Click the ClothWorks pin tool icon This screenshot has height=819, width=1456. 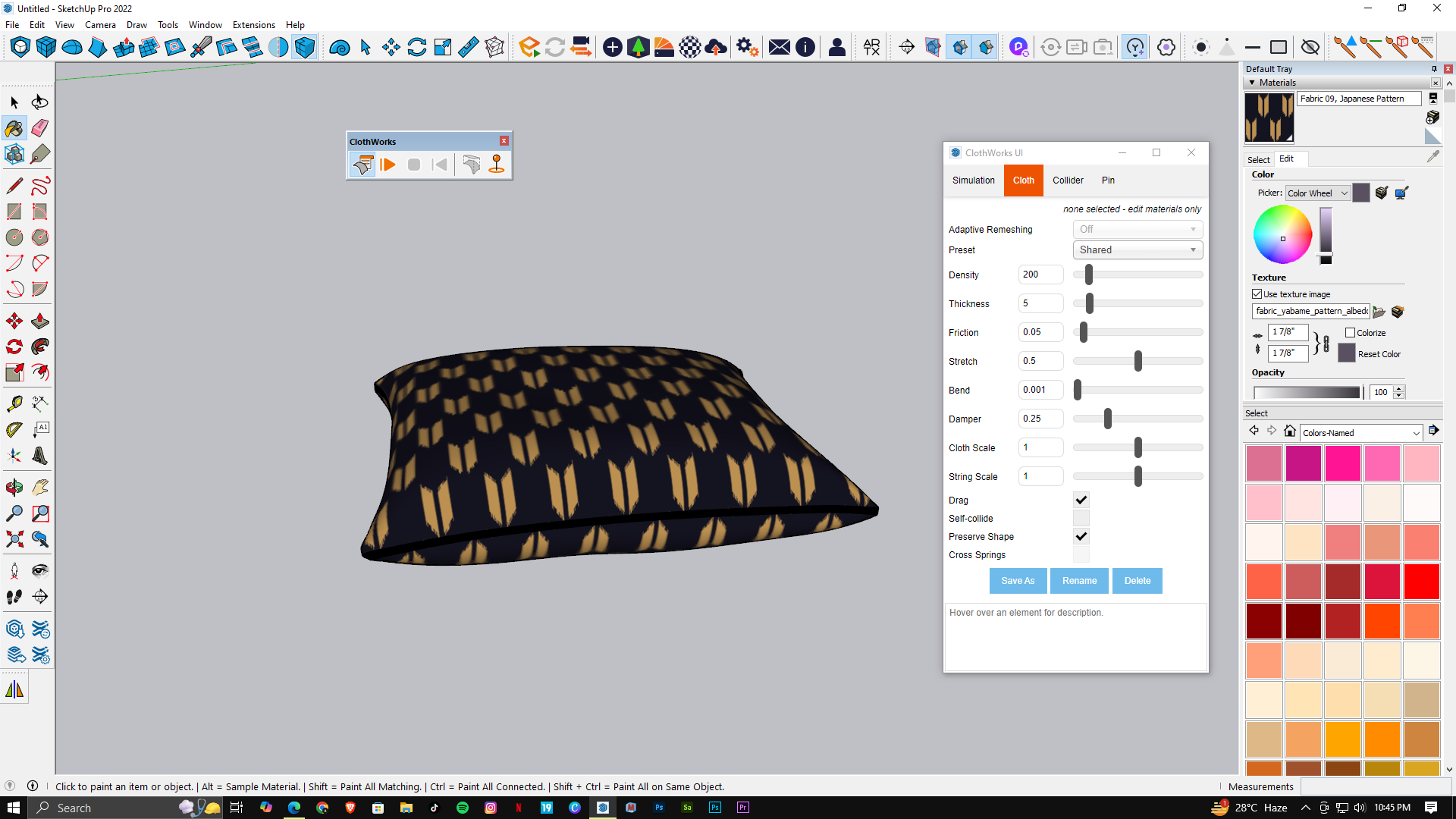497,165
